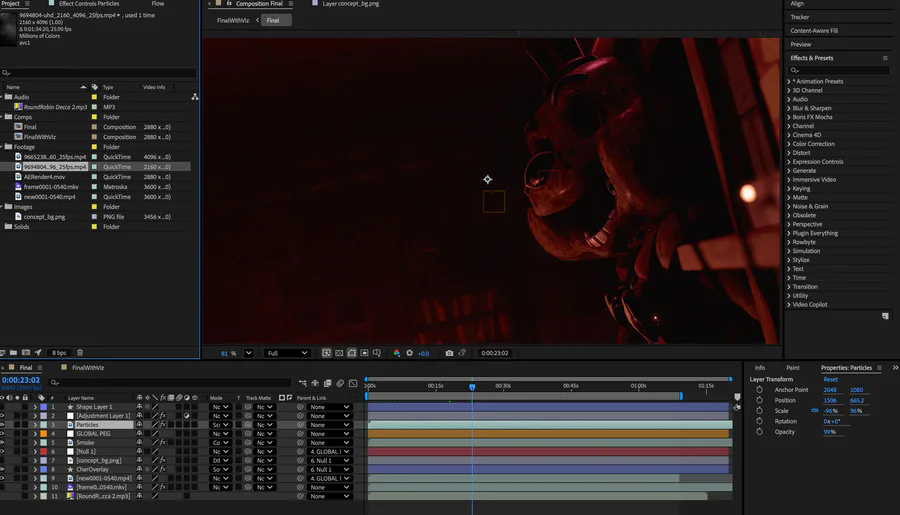Viewport: 900px width, 515px height.
Task: Click the Rotation stopwatch icon
Action: tap(759, 421)
